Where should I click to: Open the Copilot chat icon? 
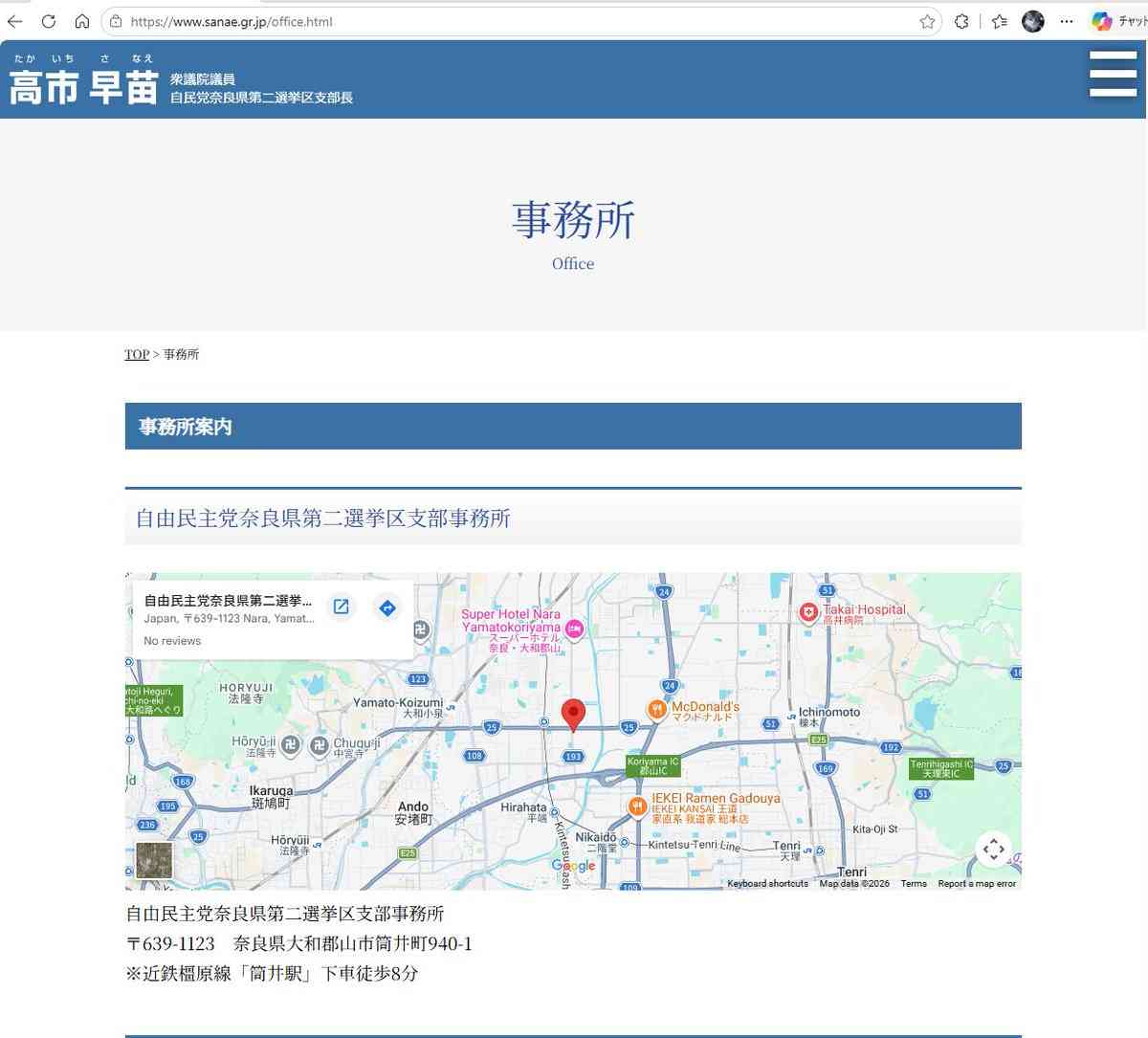(1102, 21)
